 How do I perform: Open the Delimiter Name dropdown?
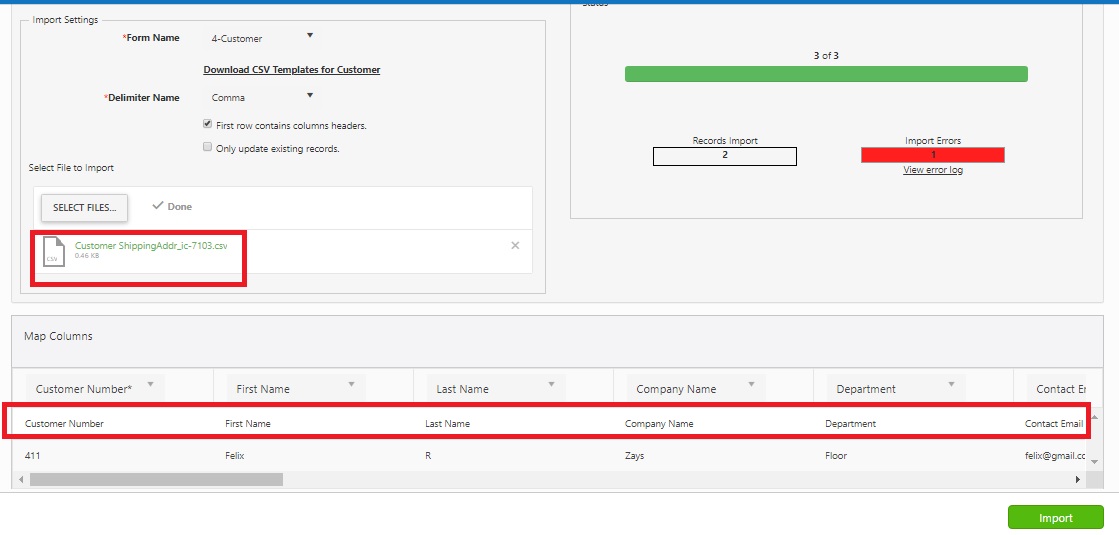309,96
